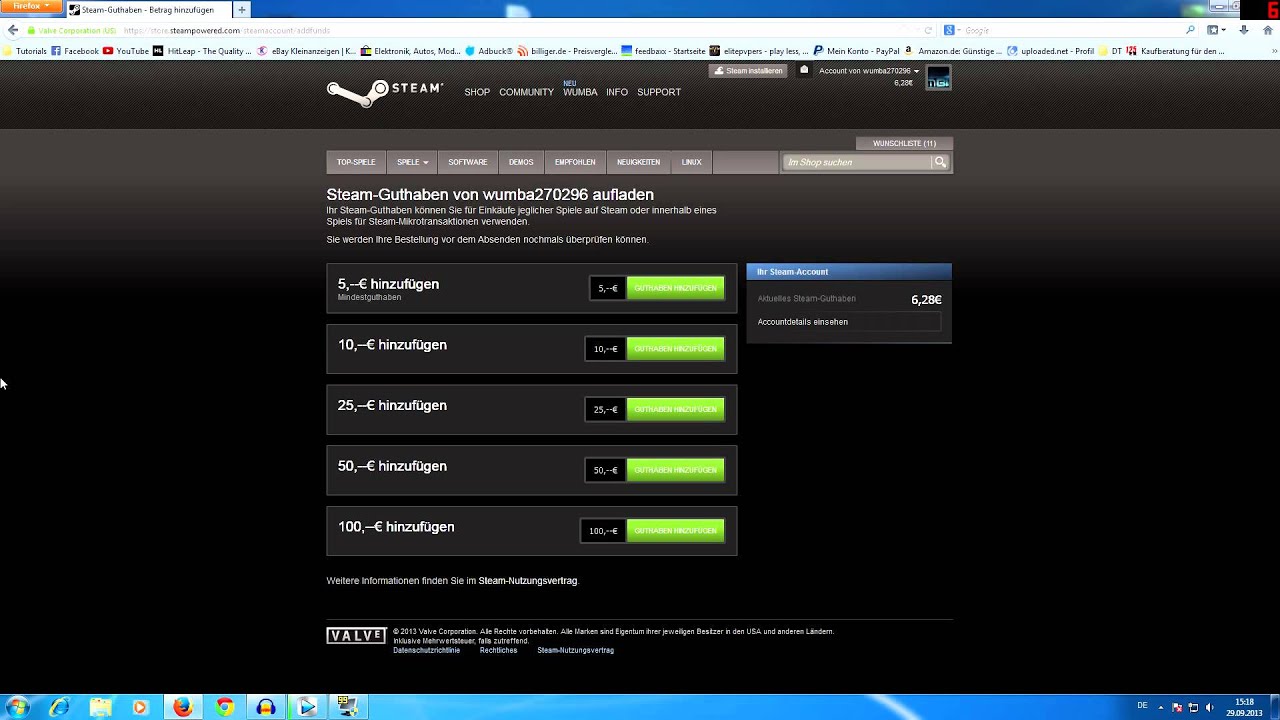The width and height of the screenshot is (1280, 720).
Task: Add 5 euro credit with Guthaben hinzufügen
Action: pos(675,288)
